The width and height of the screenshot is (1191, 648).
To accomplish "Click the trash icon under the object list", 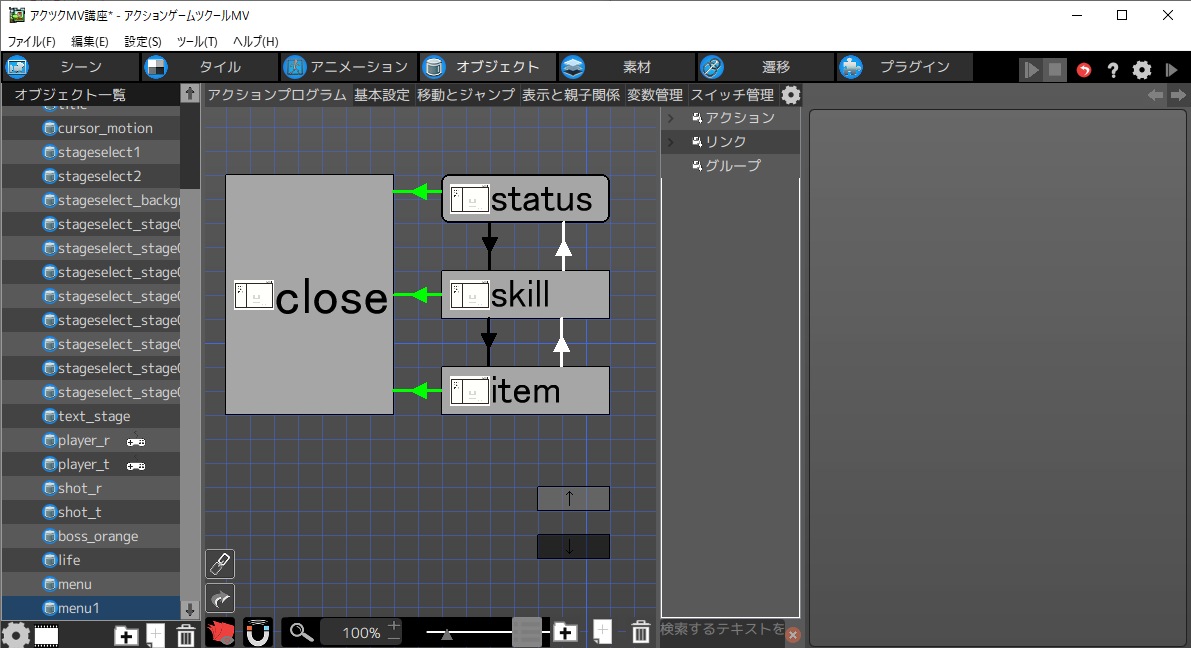I will point(186,635).
